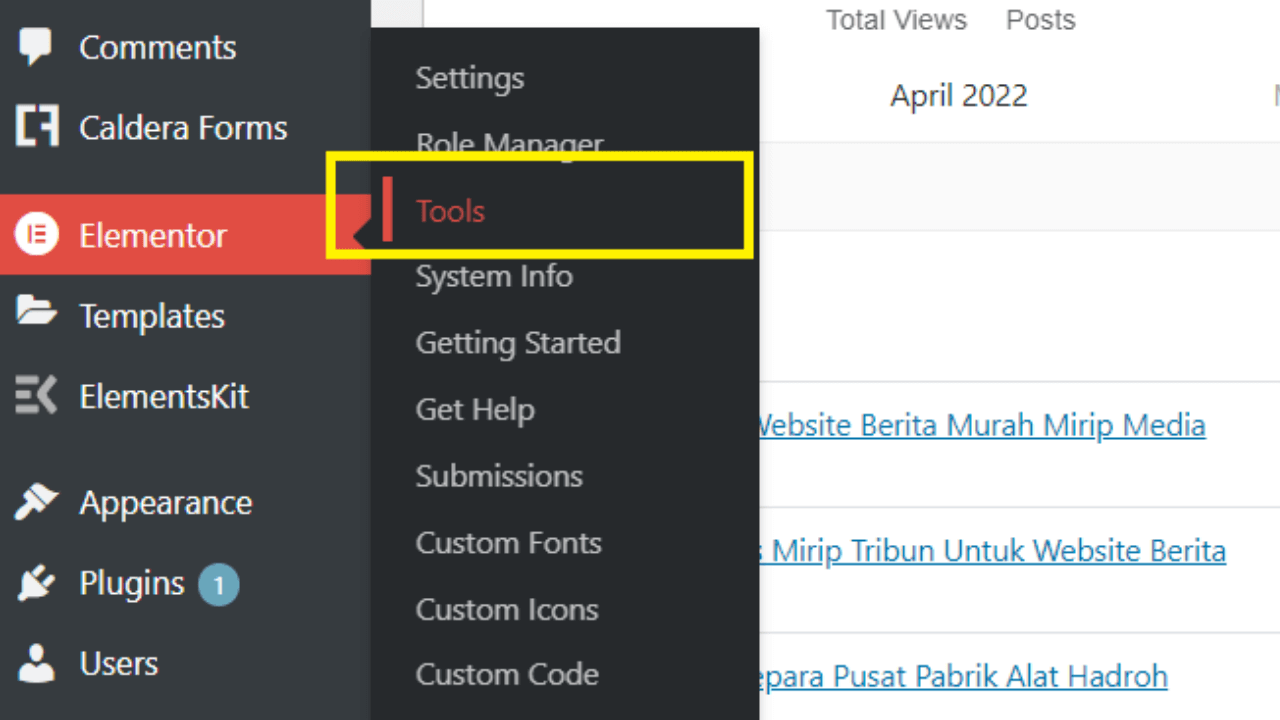
Task: Open the System Info submenu entry
Action: [494, 277]
